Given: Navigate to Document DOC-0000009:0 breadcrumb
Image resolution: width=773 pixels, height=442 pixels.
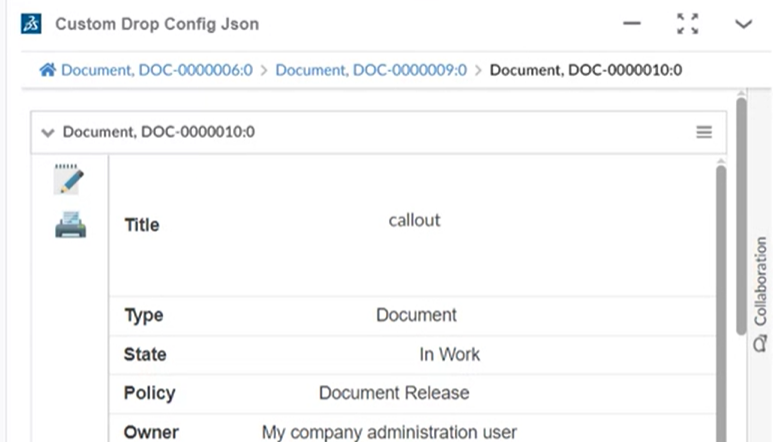Looking at the screenshot, I should 371,70.
